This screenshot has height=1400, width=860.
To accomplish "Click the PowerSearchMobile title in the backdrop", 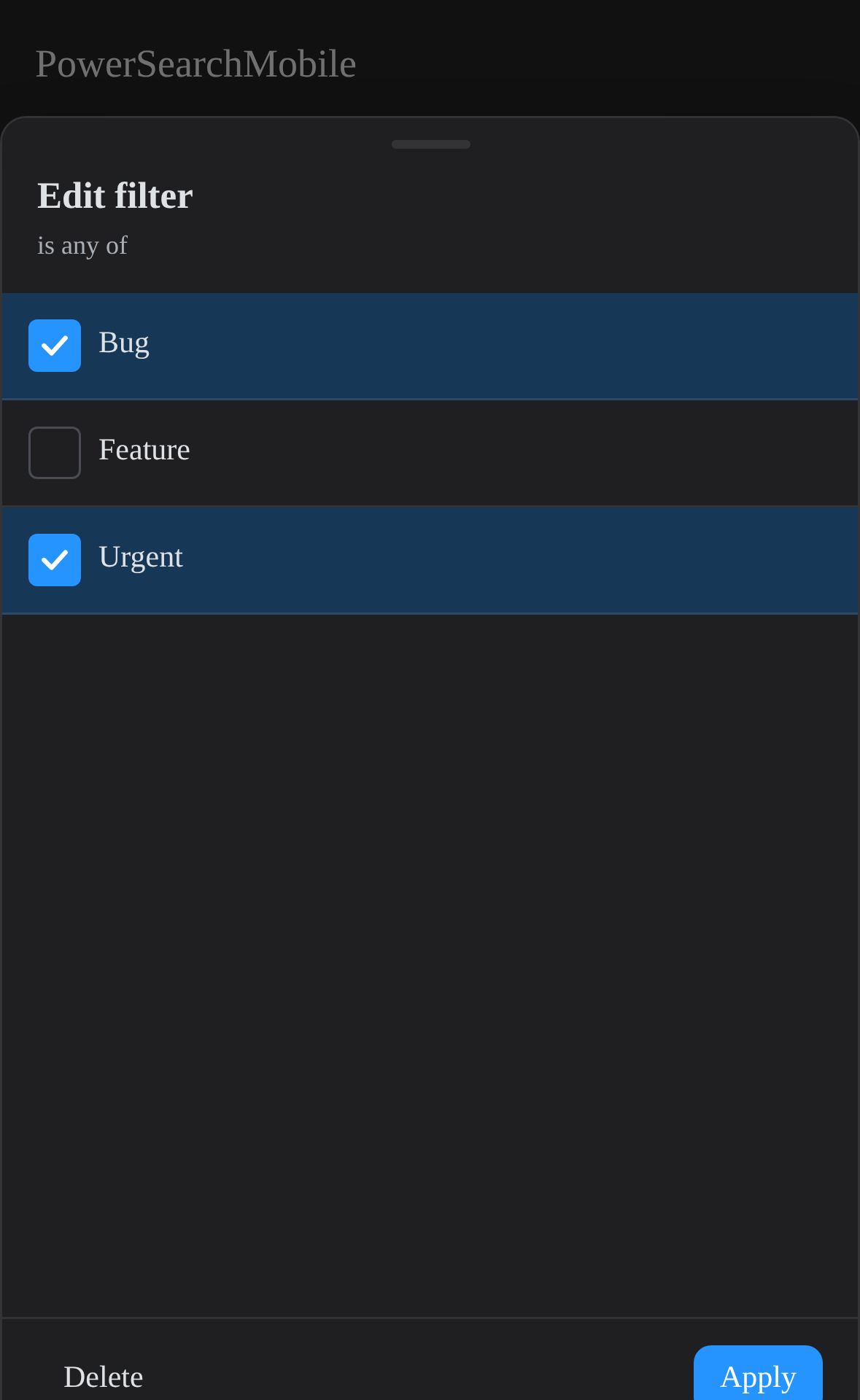I will (x=195, y=64).
